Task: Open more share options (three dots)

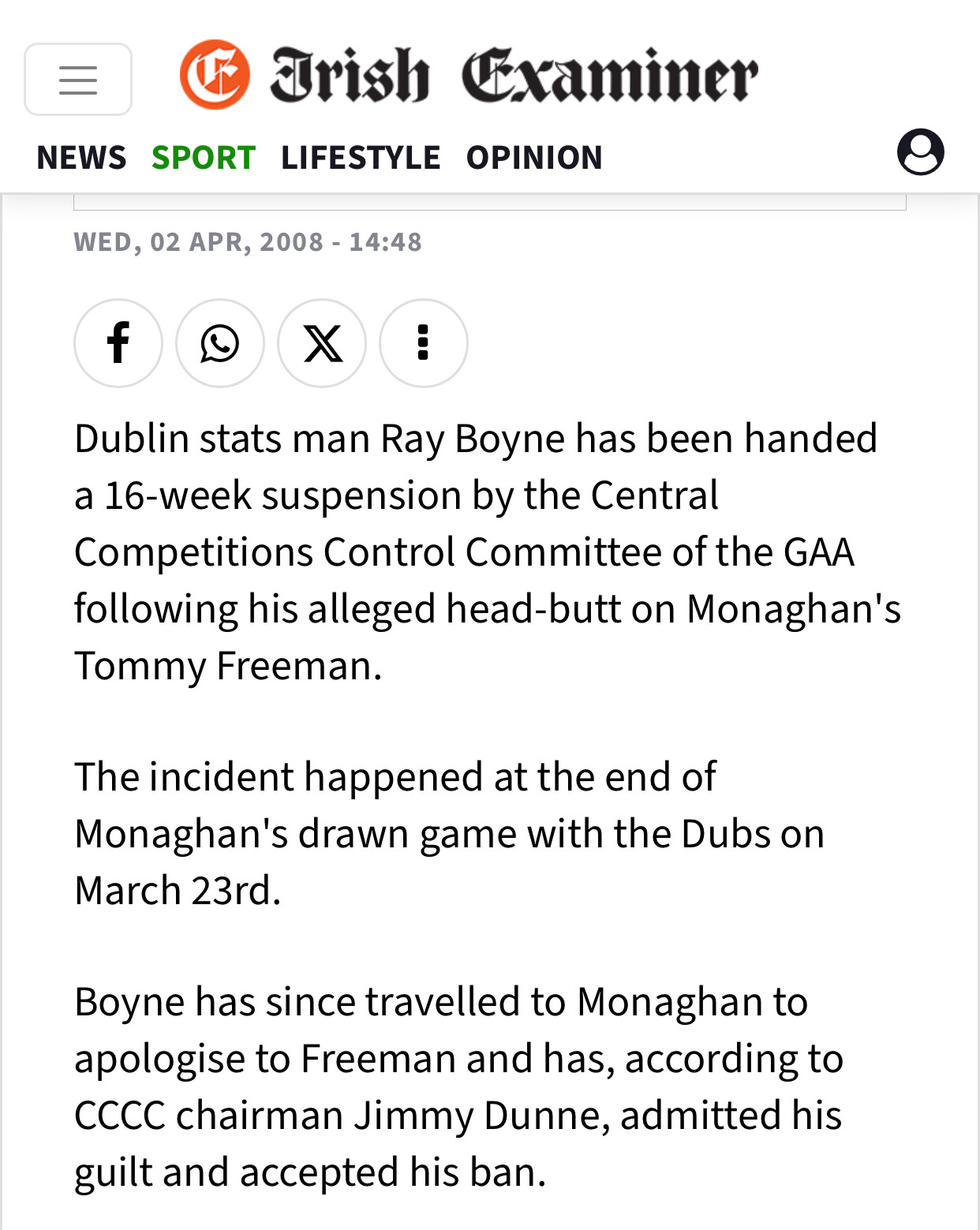Action: tap(424, 343)
